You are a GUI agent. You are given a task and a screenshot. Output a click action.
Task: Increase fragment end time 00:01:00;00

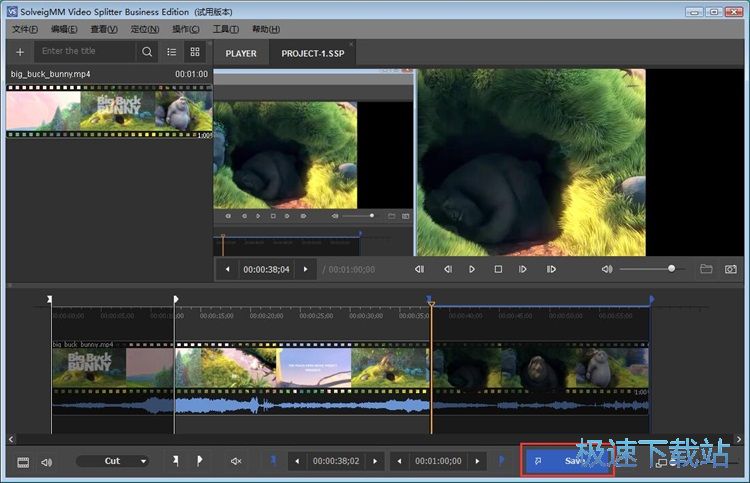point(477,461)
